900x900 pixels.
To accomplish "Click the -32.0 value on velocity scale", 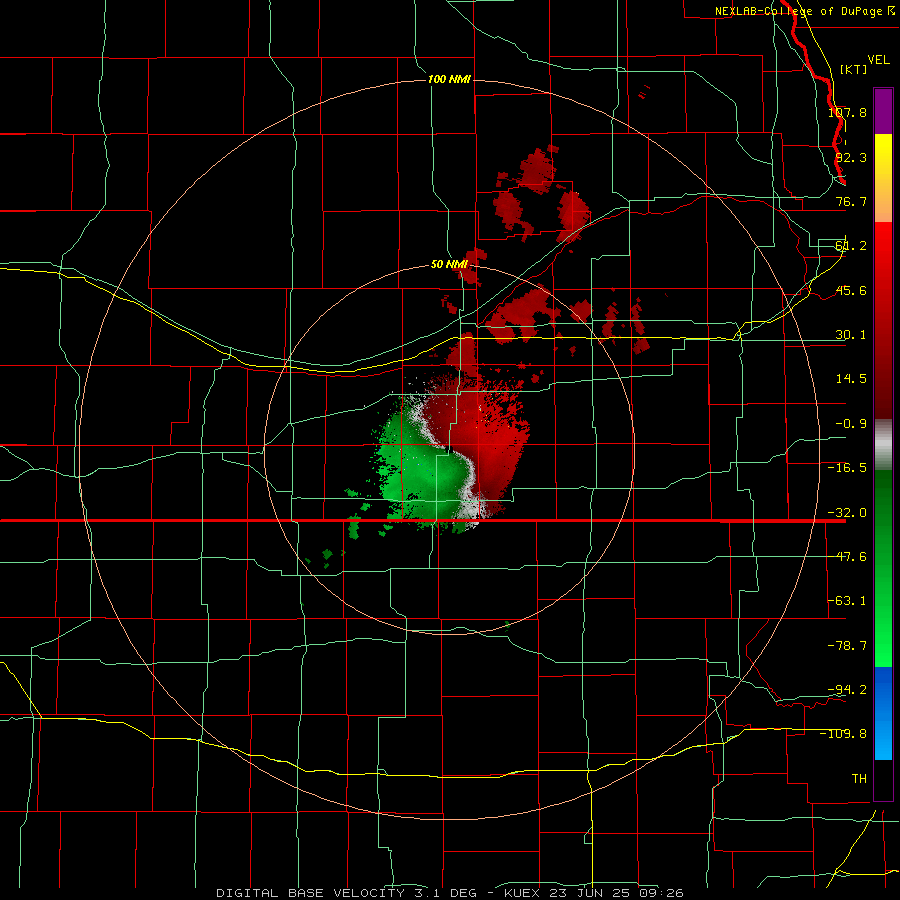I will [847, 513].
